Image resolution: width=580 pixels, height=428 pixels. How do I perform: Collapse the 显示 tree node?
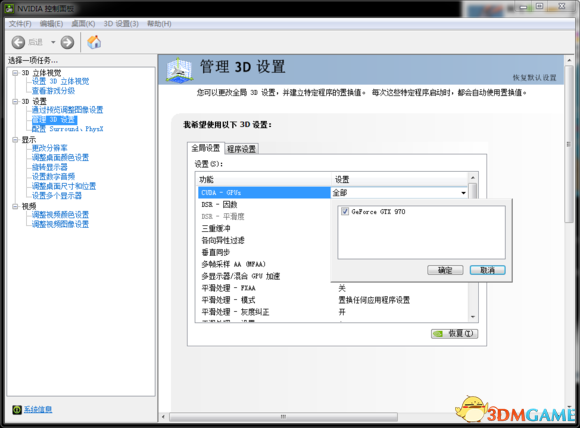pos(15,140)
